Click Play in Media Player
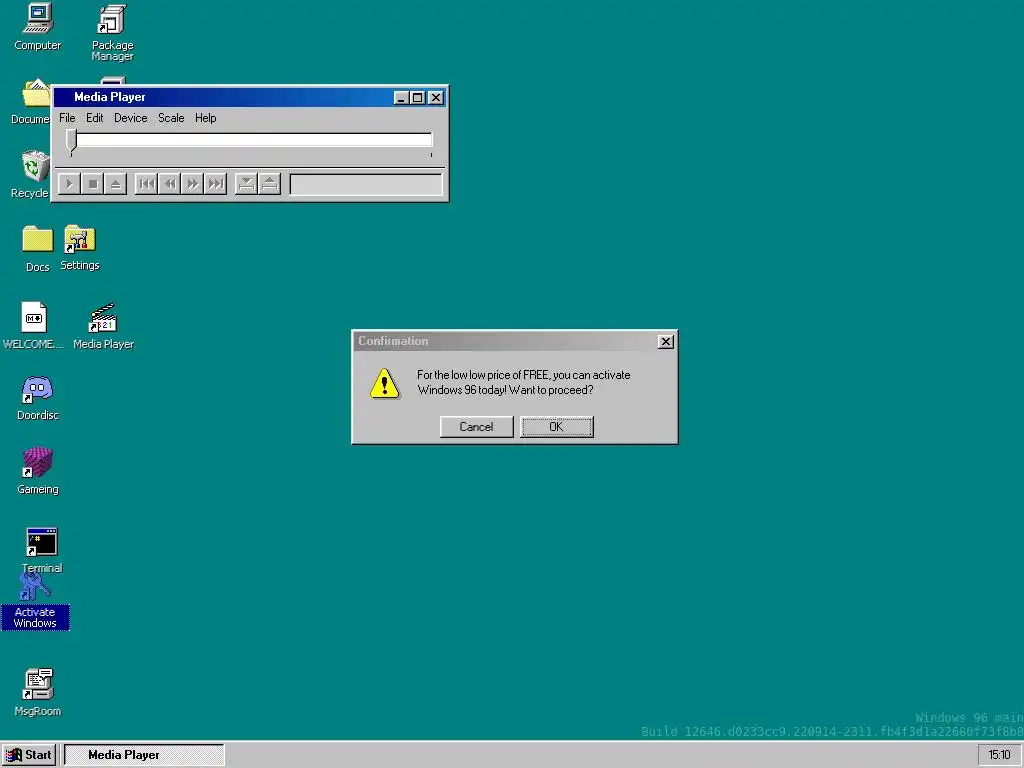Screen dimensions: 1024x768 pyautogui.click(x=69, y=184)
